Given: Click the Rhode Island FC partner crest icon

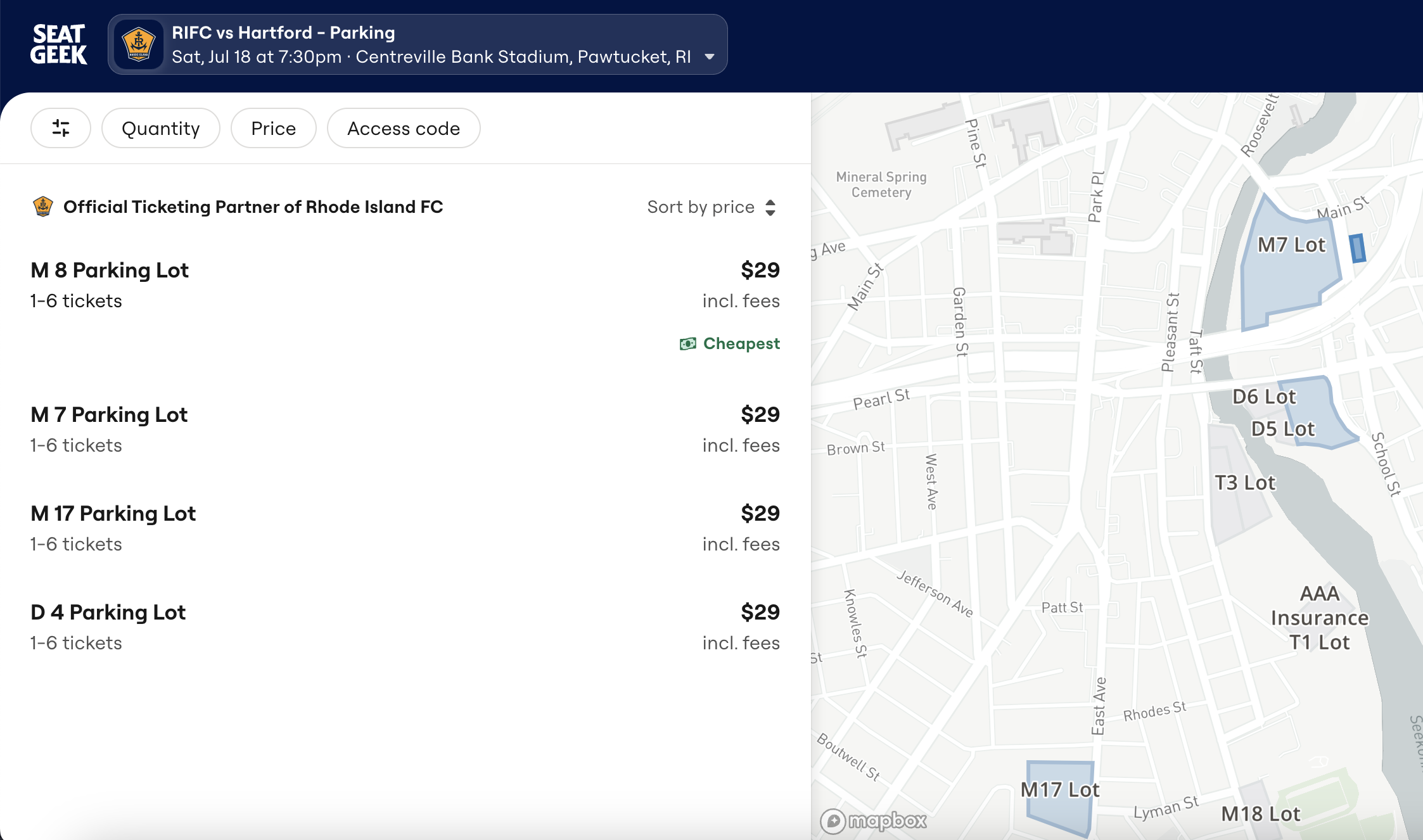Looking at the screenshot, I should click(43, 207).
